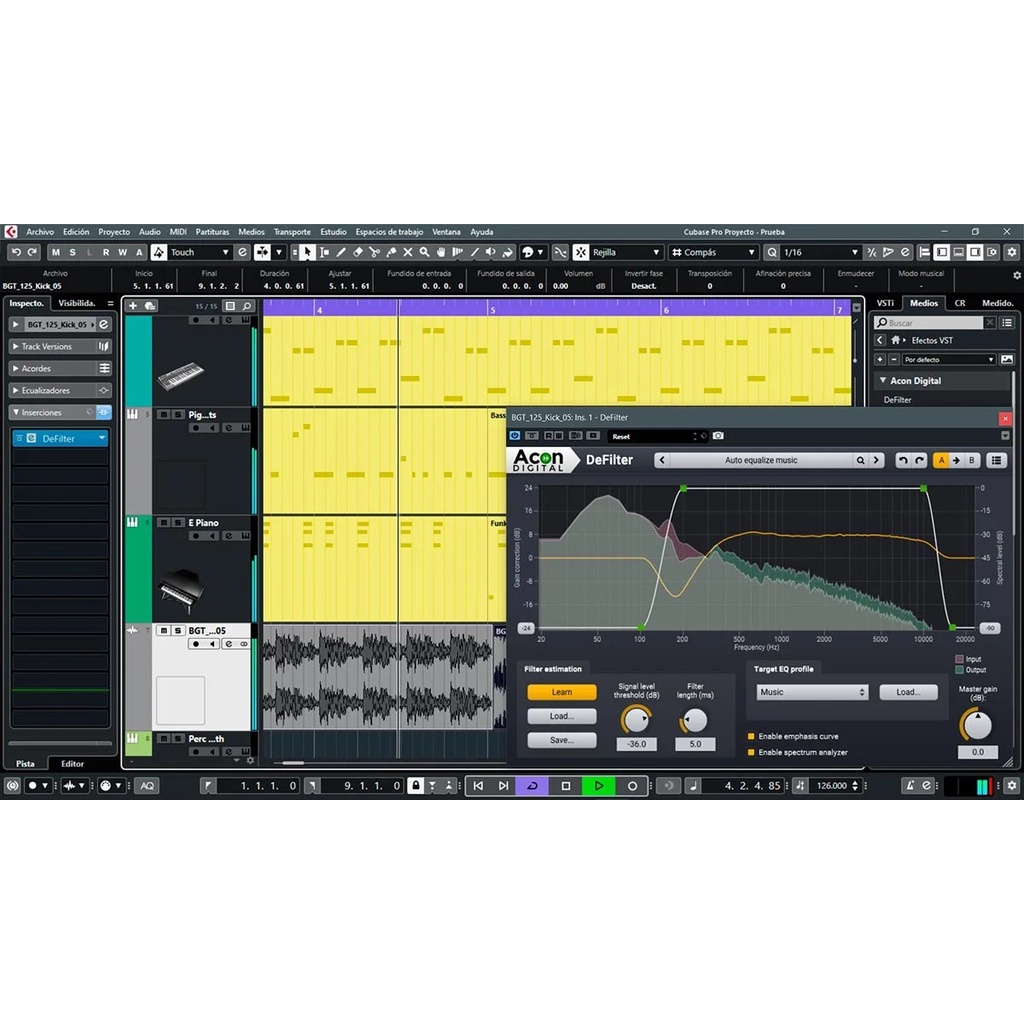Open the 1/16 quantize preset dropdown
Image resolution: width=1024 pixels, height=1024 pixels.
(854, 252)
